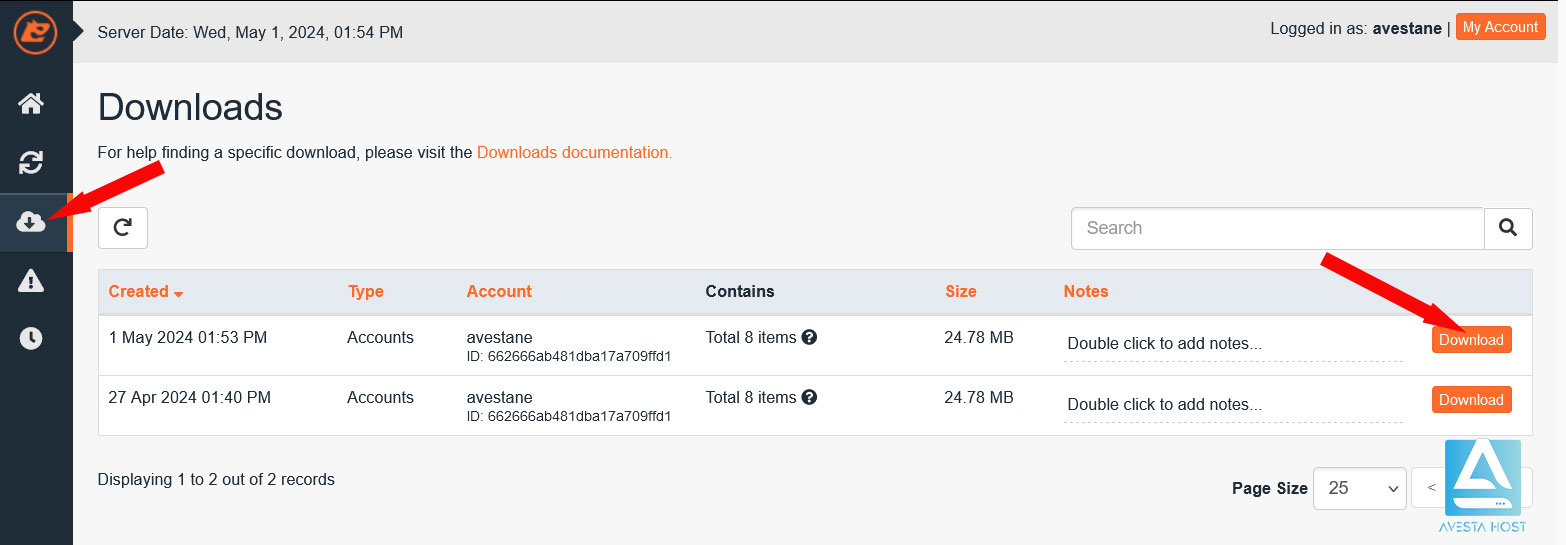Click the previous page arrow button
The width and height of the screenshot is (1566, 545).
(x=1431, y=488)
